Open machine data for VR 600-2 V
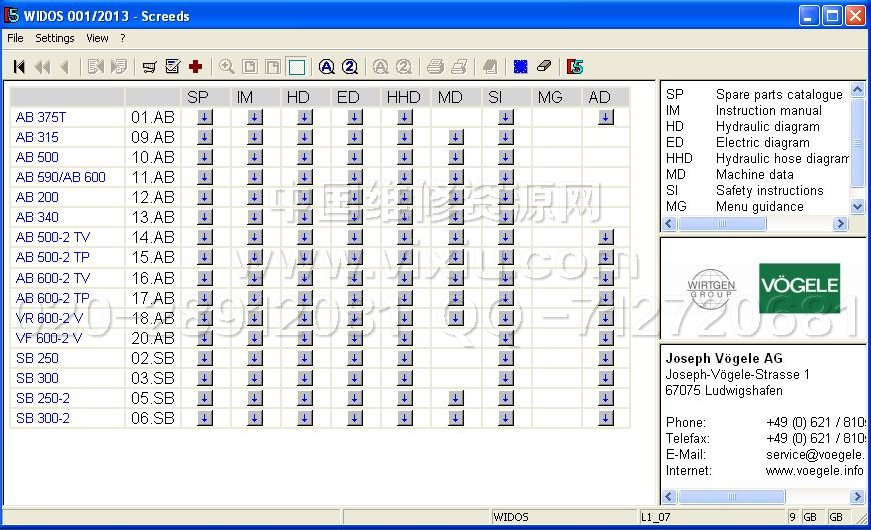Screen dimensions: 871x530 [x=455, y=318]
